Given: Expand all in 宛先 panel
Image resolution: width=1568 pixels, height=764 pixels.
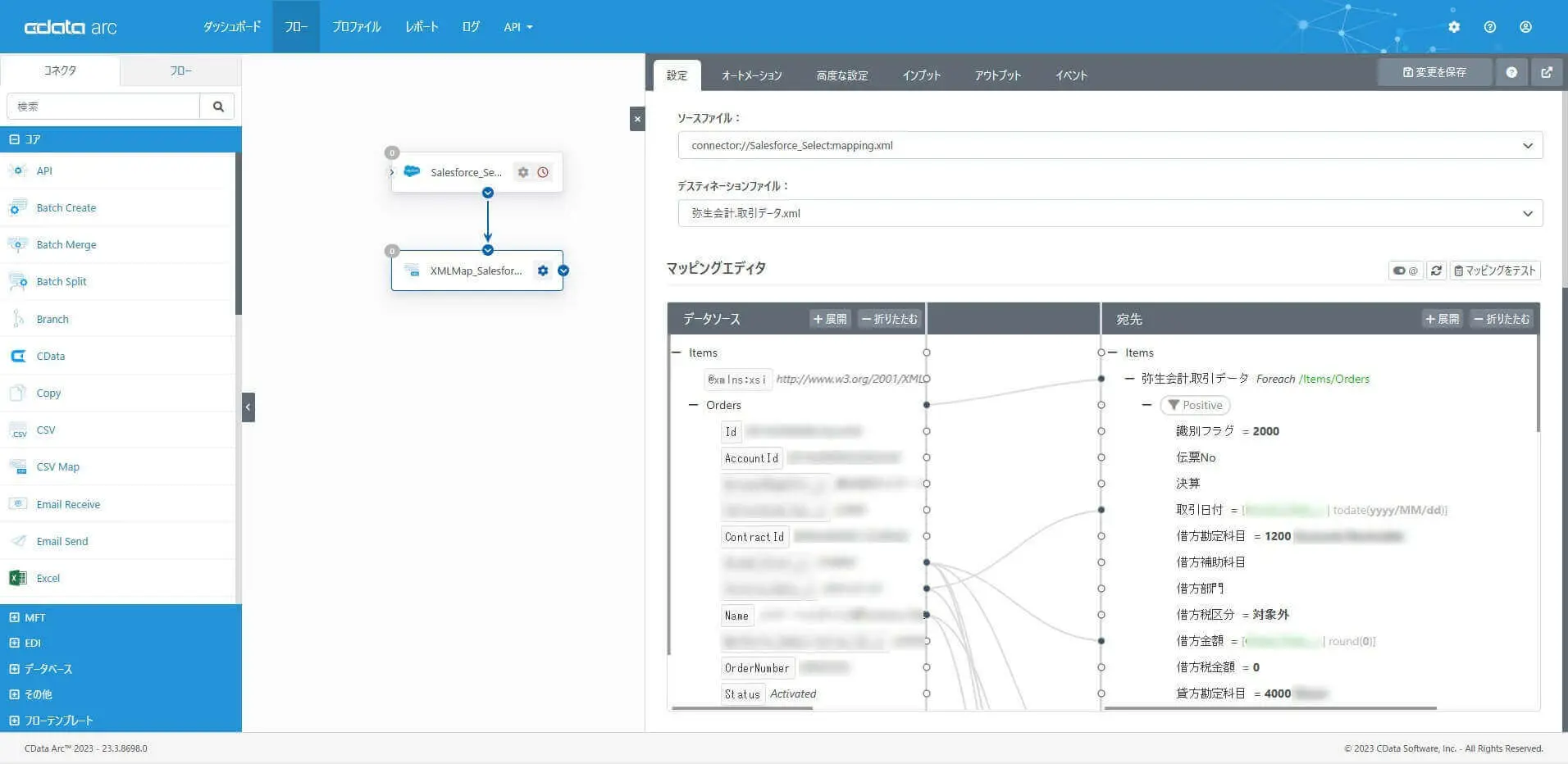Looking at the screenshot, I should pos(1442,319).
